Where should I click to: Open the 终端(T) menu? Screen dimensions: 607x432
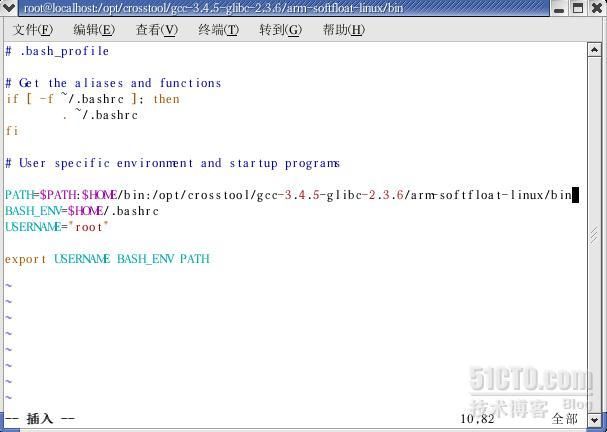tap(218, 30)
